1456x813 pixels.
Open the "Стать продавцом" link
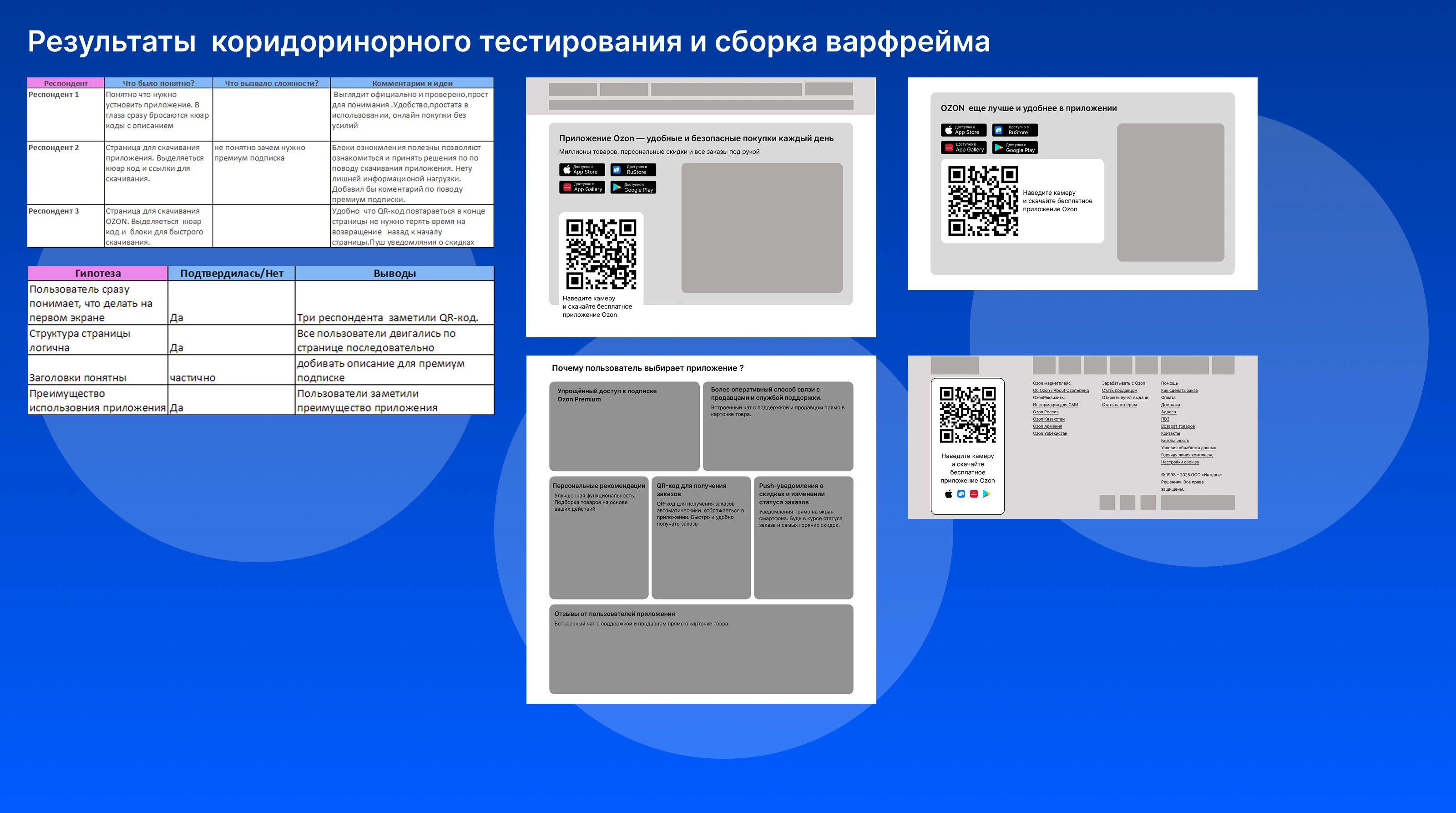pos(1120,391)
